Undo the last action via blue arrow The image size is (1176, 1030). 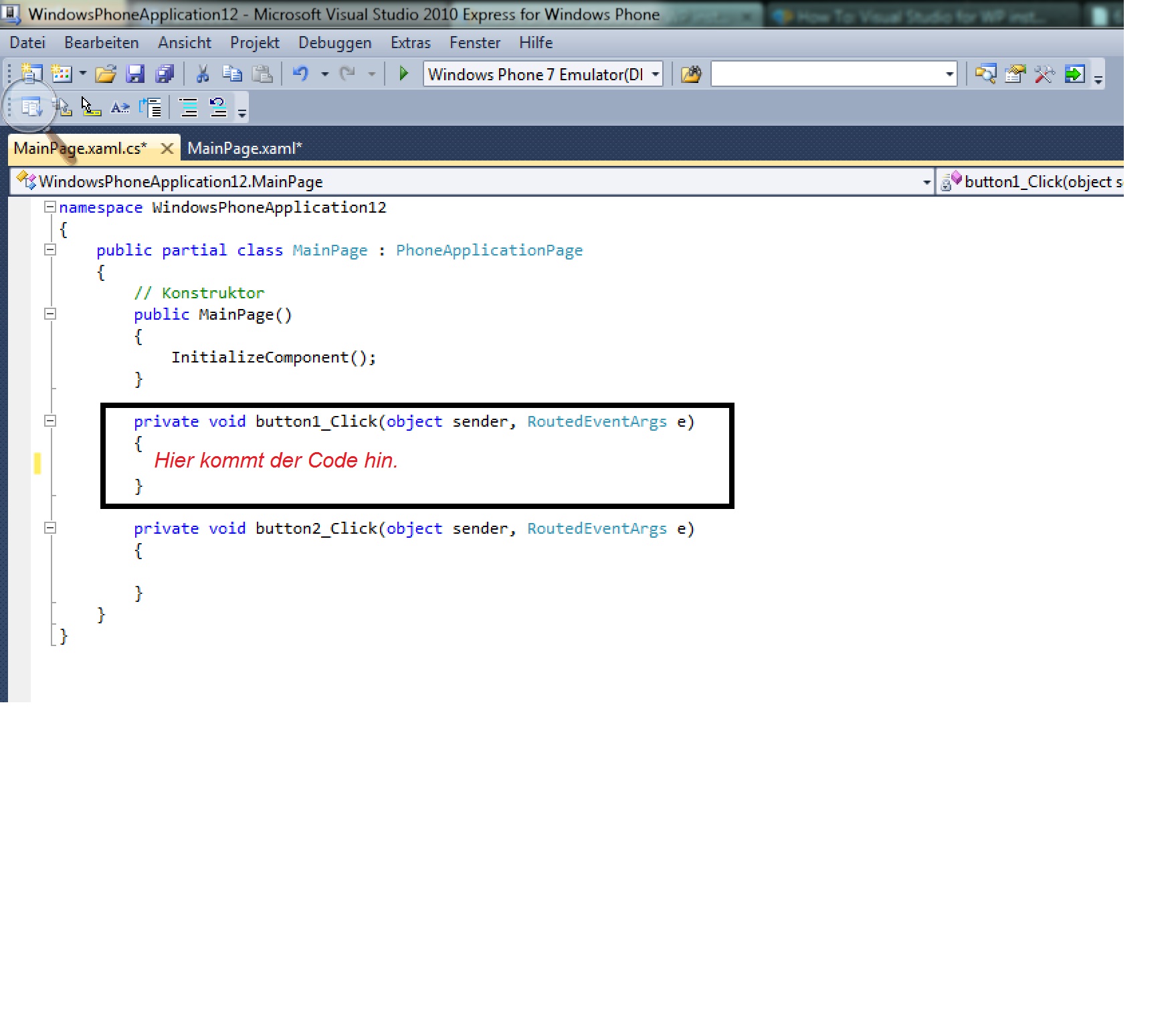pyautogui.click(x=300, y=74)
